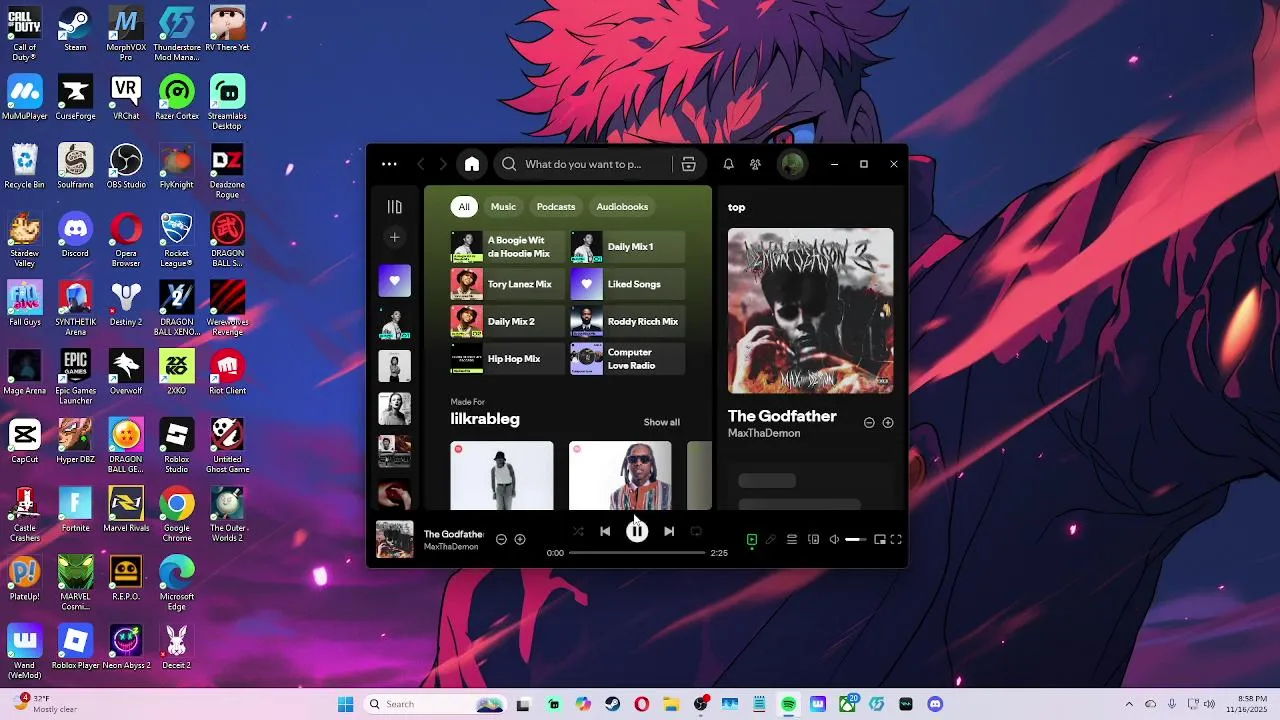The width and height of the screenshot is (1280, 720).
Task: Open Discord desktop shortcut
Action: pyautogui.click(x=75, y=235)
